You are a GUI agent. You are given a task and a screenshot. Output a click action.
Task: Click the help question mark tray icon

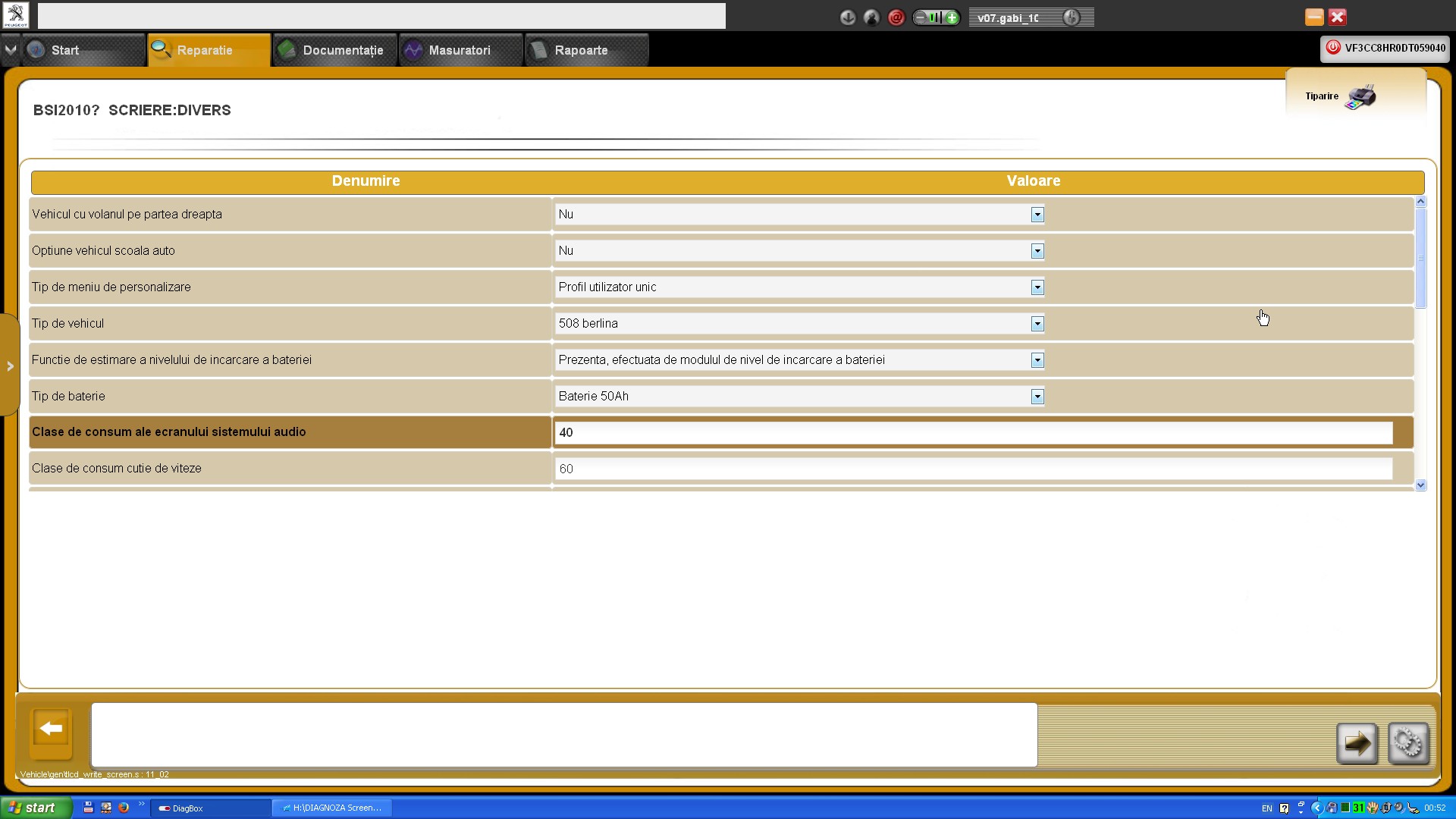tap(1284, 808)
